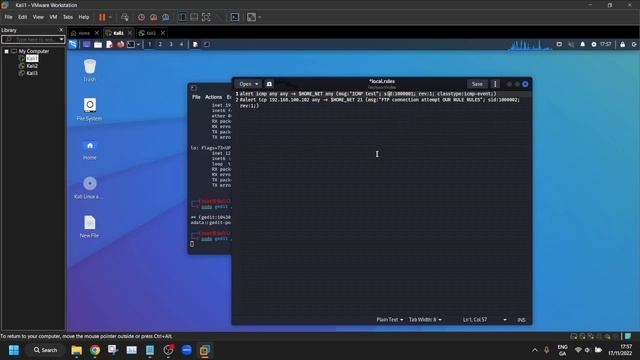Launch the file manager from Kali panel
This screenshot has width=640, height=360.
pos(98,44)
